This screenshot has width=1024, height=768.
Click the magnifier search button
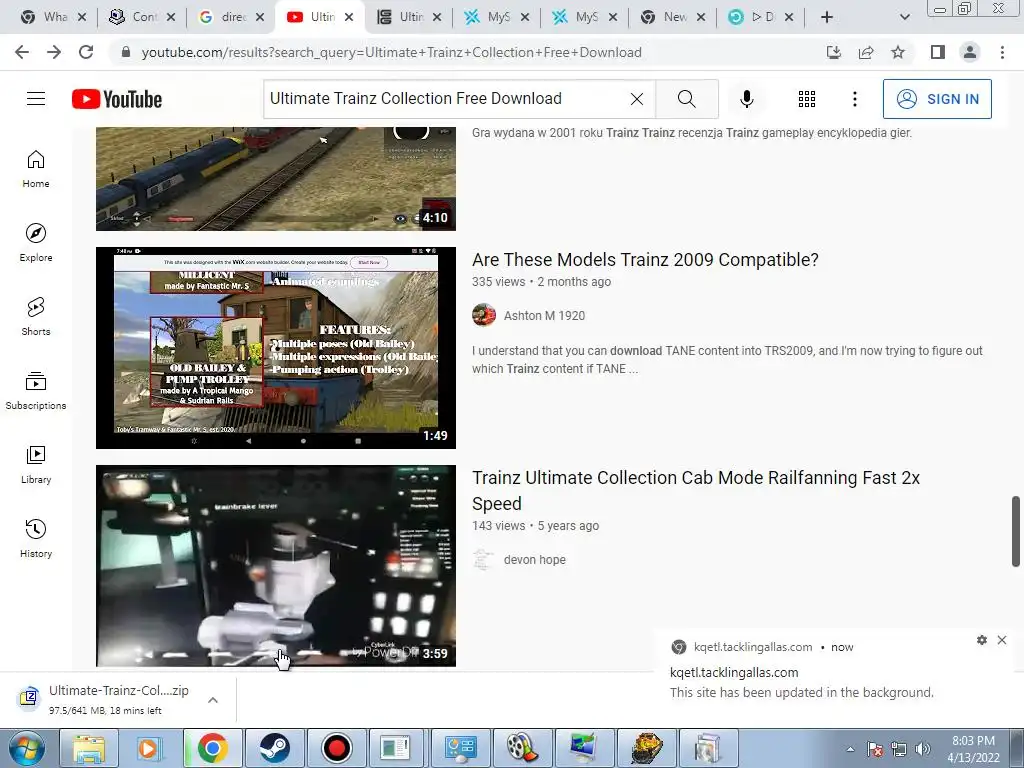coord(686,99)
